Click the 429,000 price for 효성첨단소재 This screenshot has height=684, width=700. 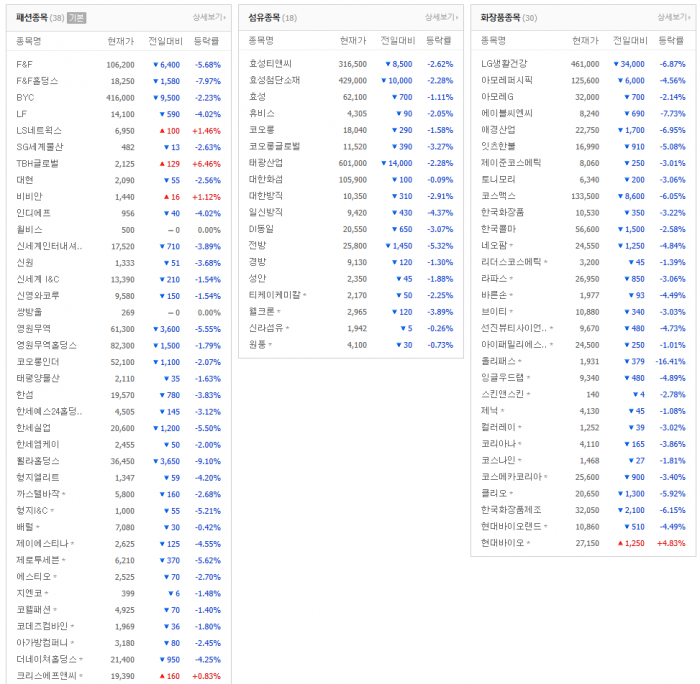[353, 81]
